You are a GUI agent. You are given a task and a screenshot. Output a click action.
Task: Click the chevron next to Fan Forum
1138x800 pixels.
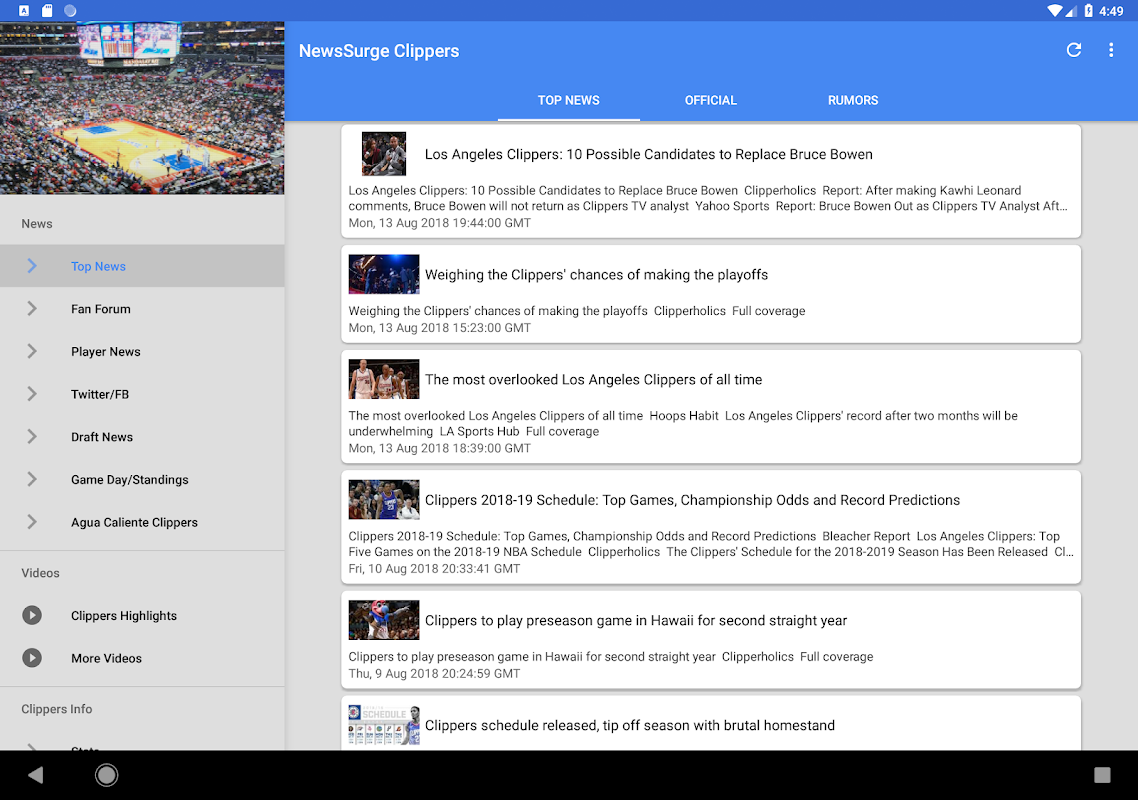coord(32,309)
